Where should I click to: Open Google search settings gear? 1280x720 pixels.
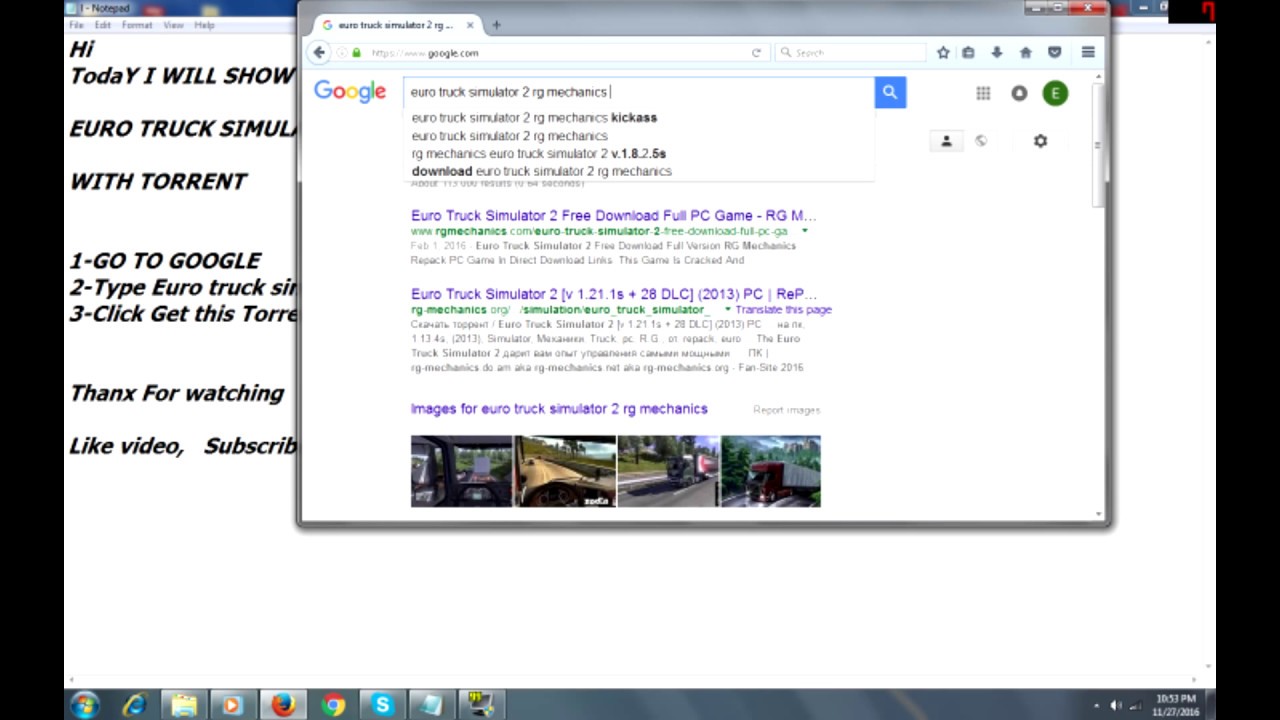click(x=1040, y=141)
